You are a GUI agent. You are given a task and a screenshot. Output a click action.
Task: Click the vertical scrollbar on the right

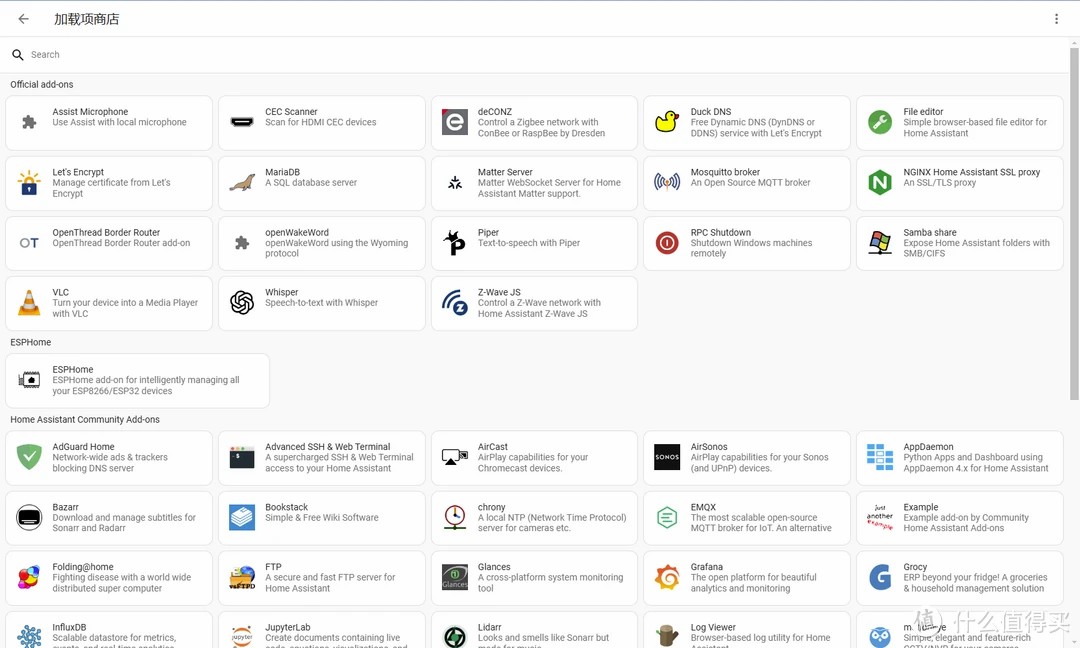1074,220
